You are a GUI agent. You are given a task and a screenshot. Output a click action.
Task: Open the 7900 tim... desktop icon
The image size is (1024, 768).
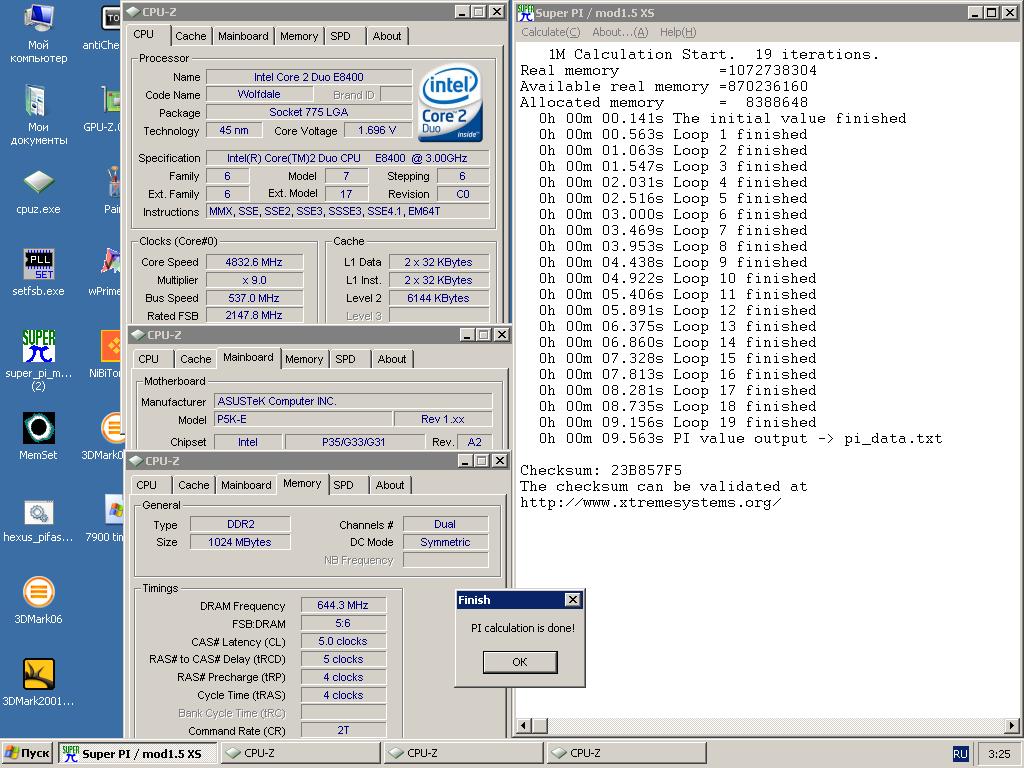point(106,519)
